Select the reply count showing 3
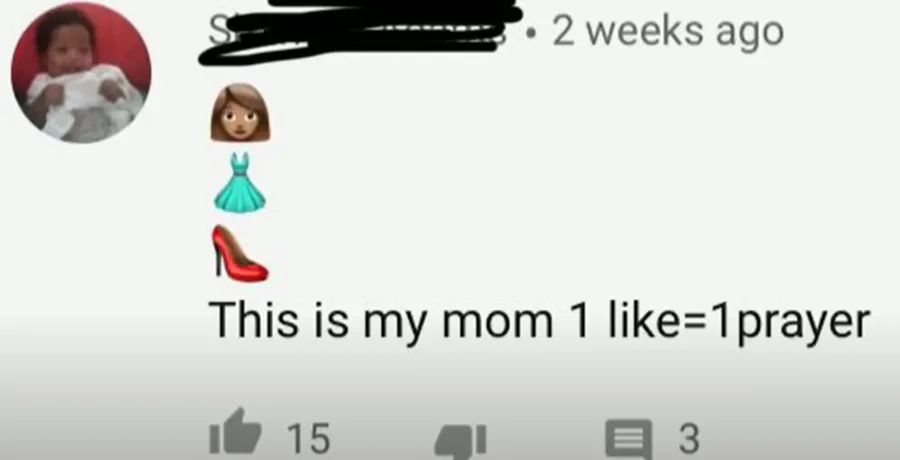 tap(689, 439)
